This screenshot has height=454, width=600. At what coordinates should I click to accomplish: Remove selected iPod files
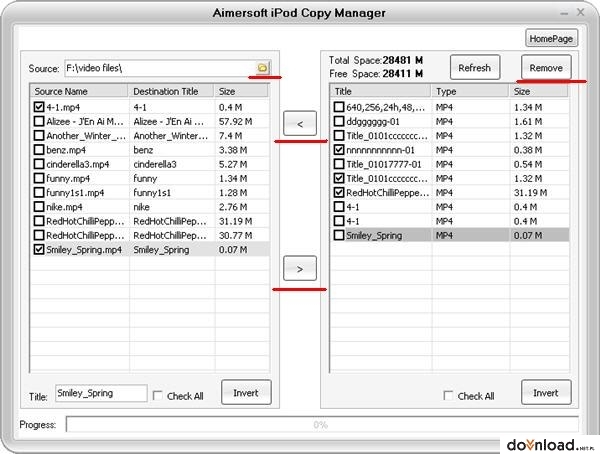546,68
